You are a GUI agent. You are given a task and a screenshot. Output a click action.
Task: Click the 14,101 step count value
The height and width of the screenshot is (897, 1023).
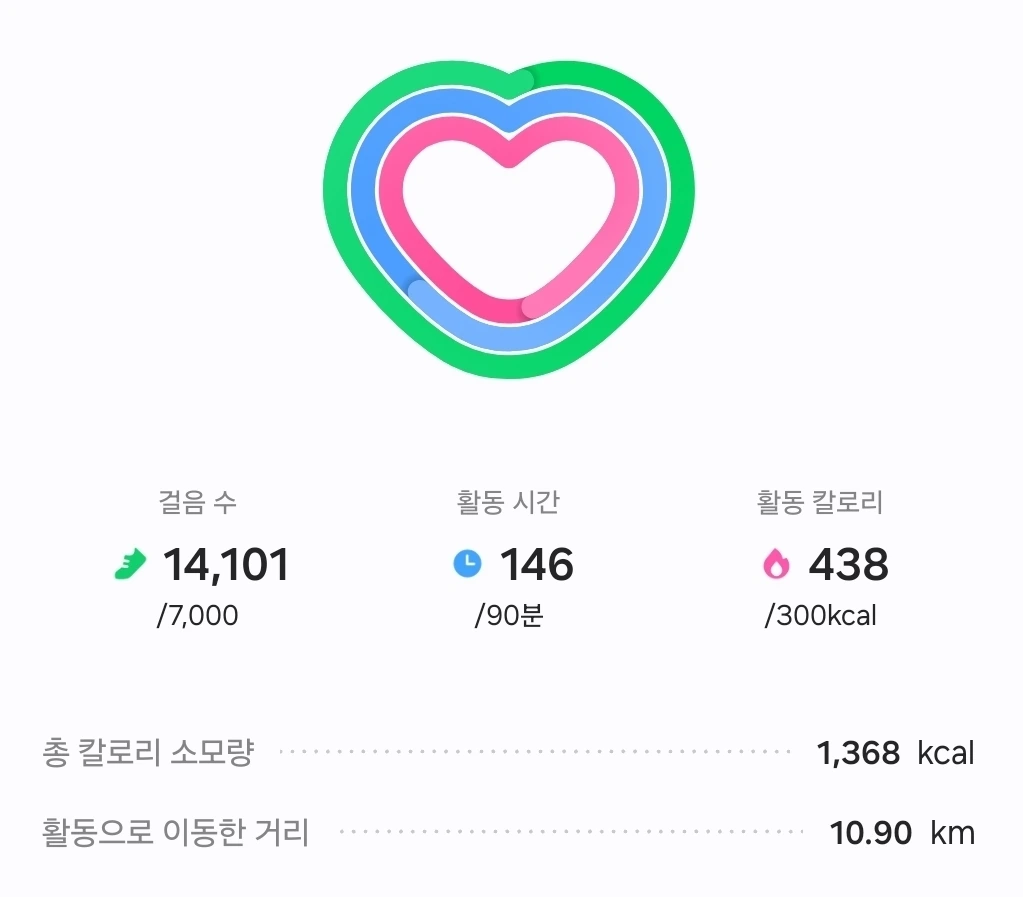pyautogui.click(x=226, y=565)
